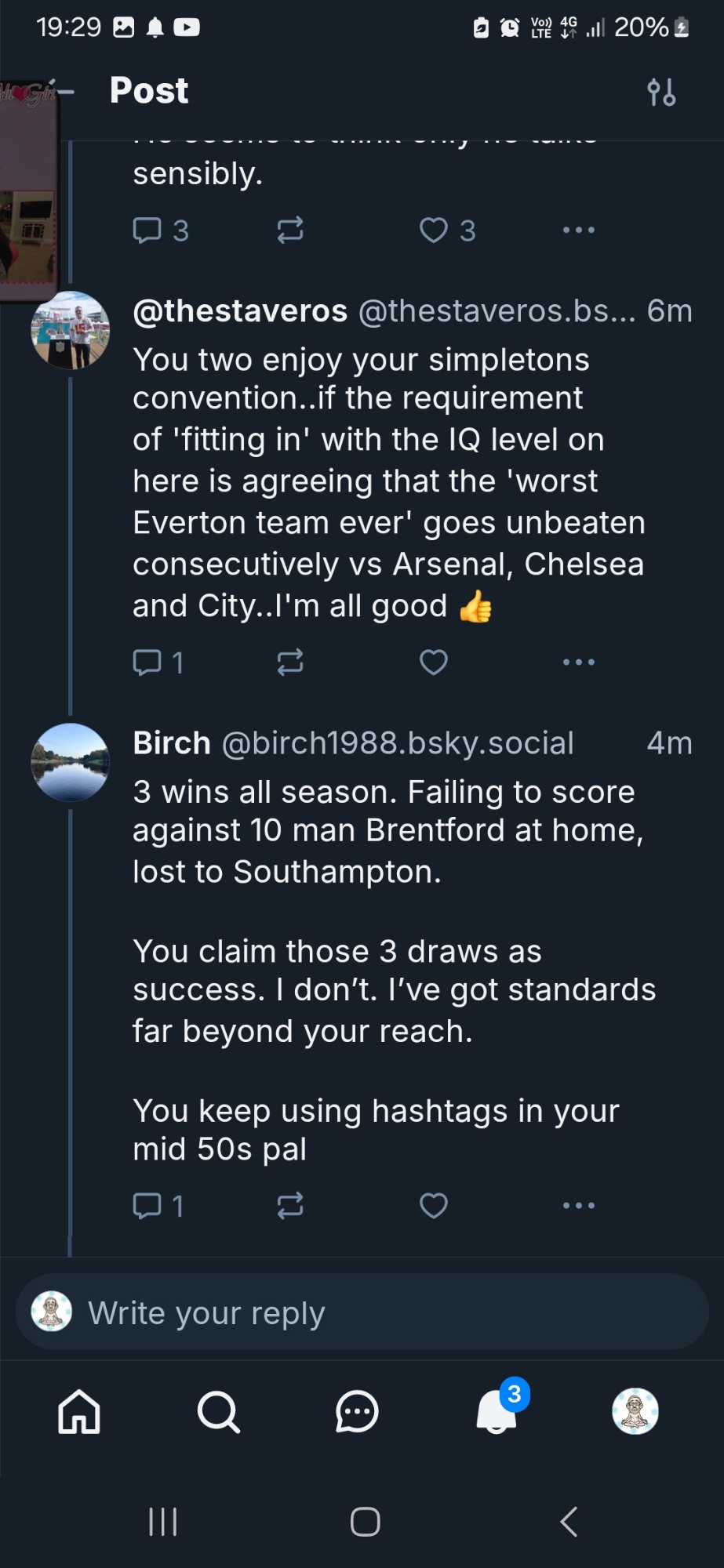The height and width of the screenshot is (1568, 724).
Task: Like the post ending with 'sensibly'
Action: tap(434, 230)
